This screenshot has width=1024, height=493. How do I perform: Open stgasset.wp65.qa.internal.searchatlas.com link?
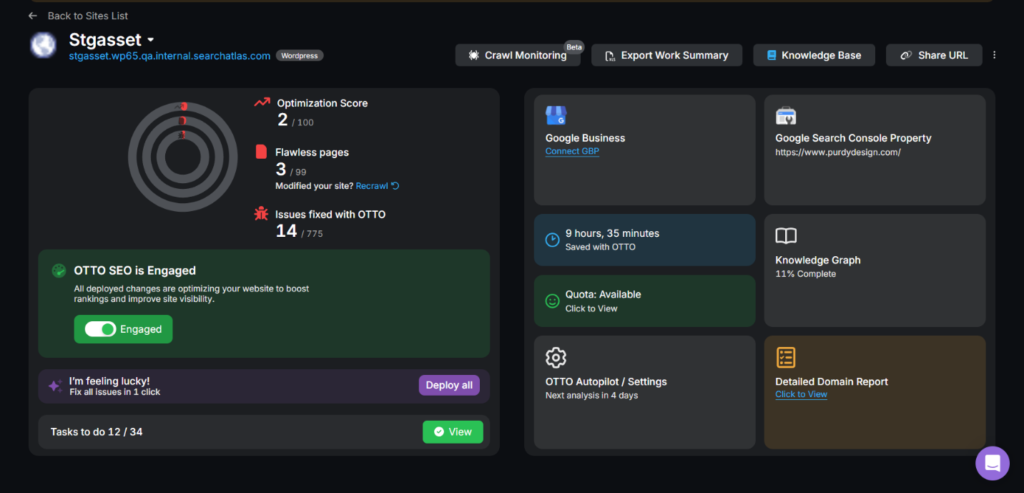(x=170, y=56)
